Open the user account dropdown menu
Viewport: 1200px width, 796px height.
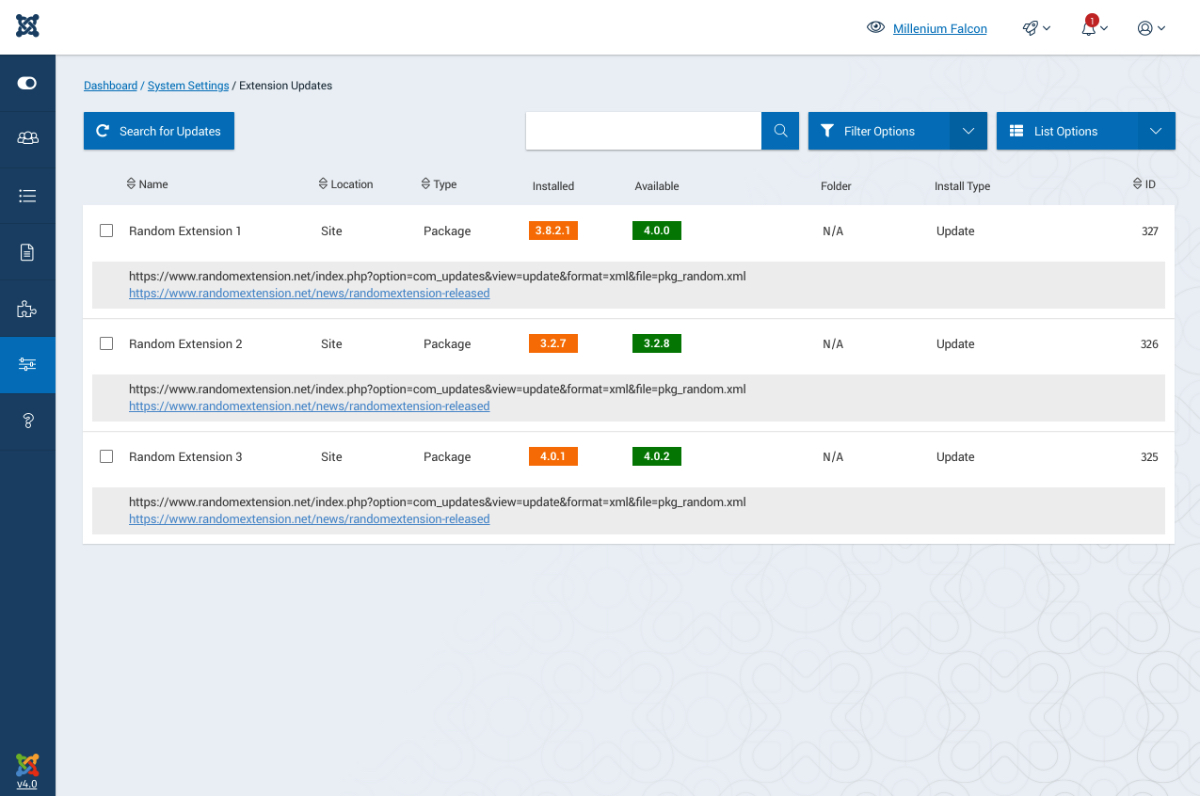click(x=1151, y=28)
